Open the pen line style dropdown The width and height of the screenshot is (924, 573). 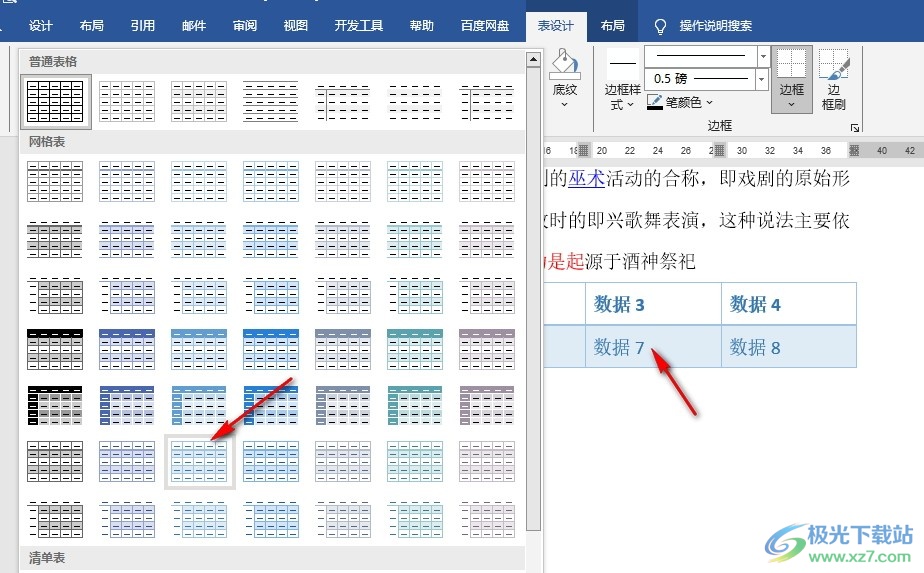pos(763,57)
